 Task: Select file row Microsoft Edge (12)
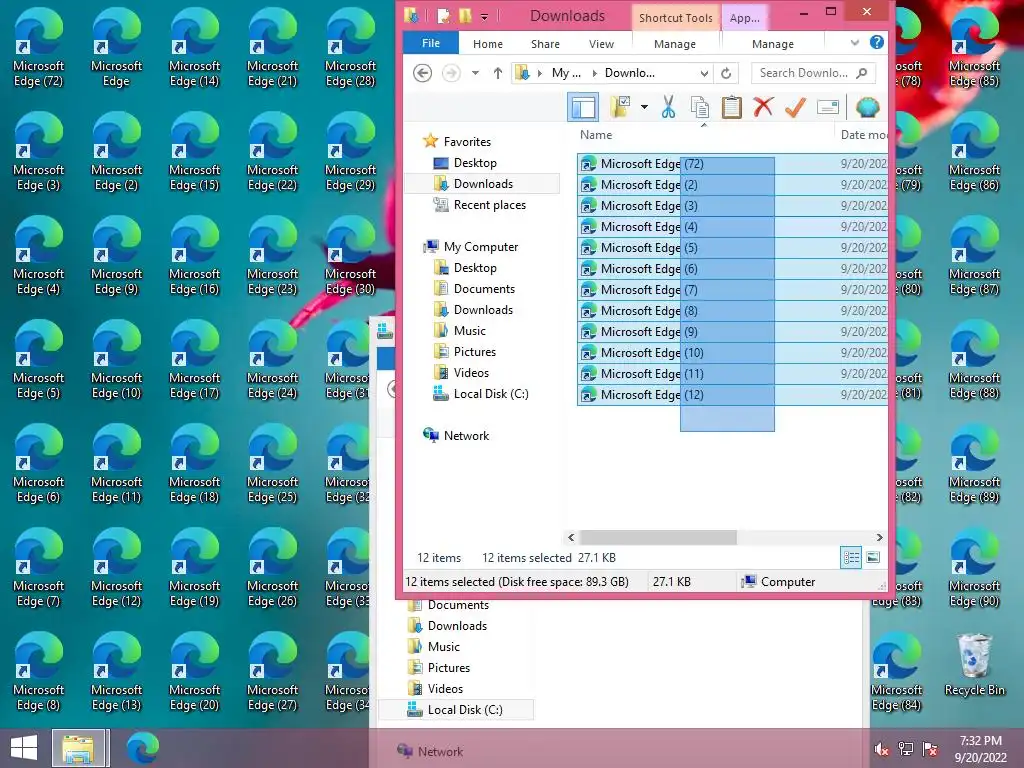tap(732, 395)
